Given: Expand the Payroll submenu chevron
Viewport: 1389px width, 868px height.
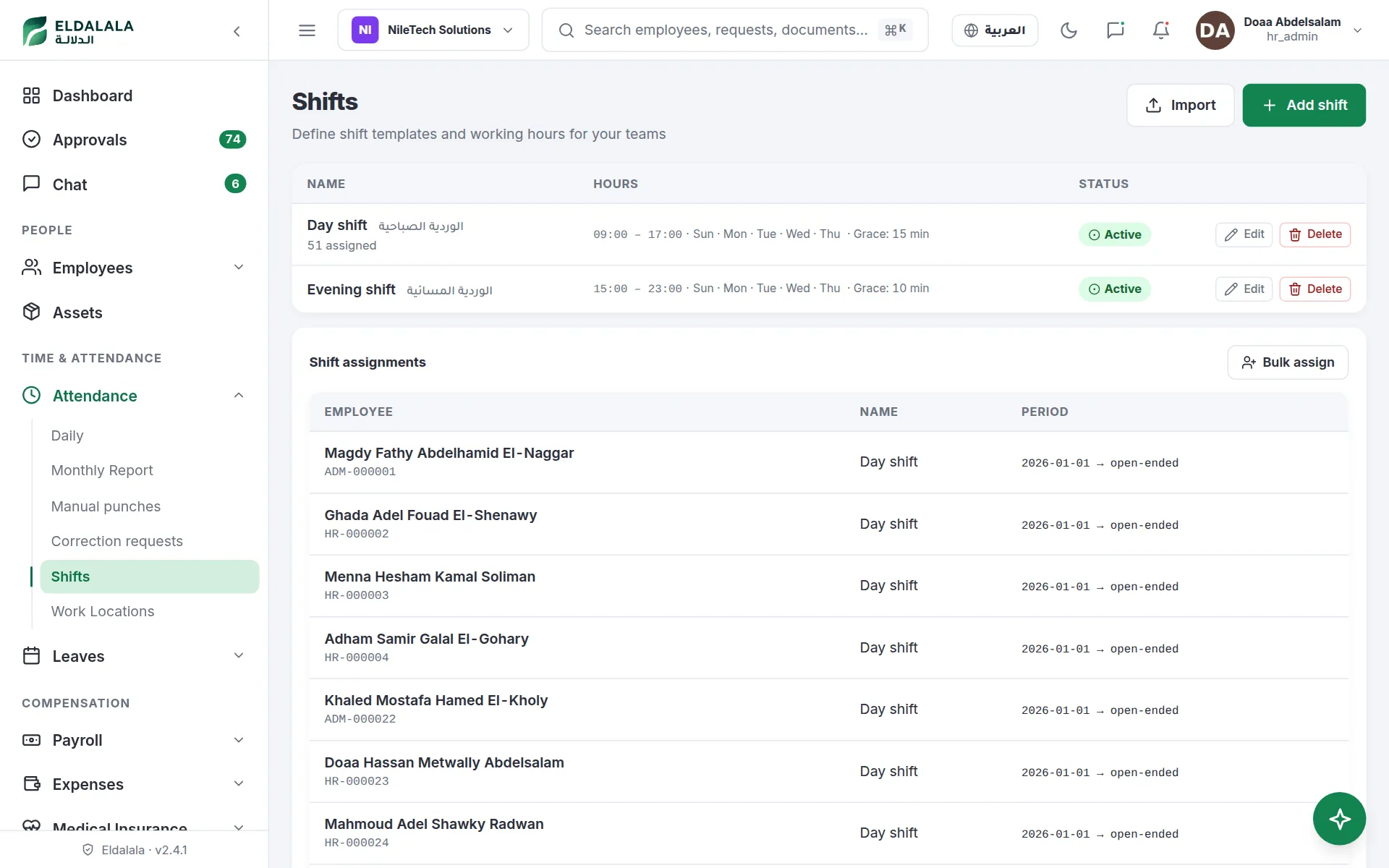Looking at the screenshot, I should click(x=239, y=740).
